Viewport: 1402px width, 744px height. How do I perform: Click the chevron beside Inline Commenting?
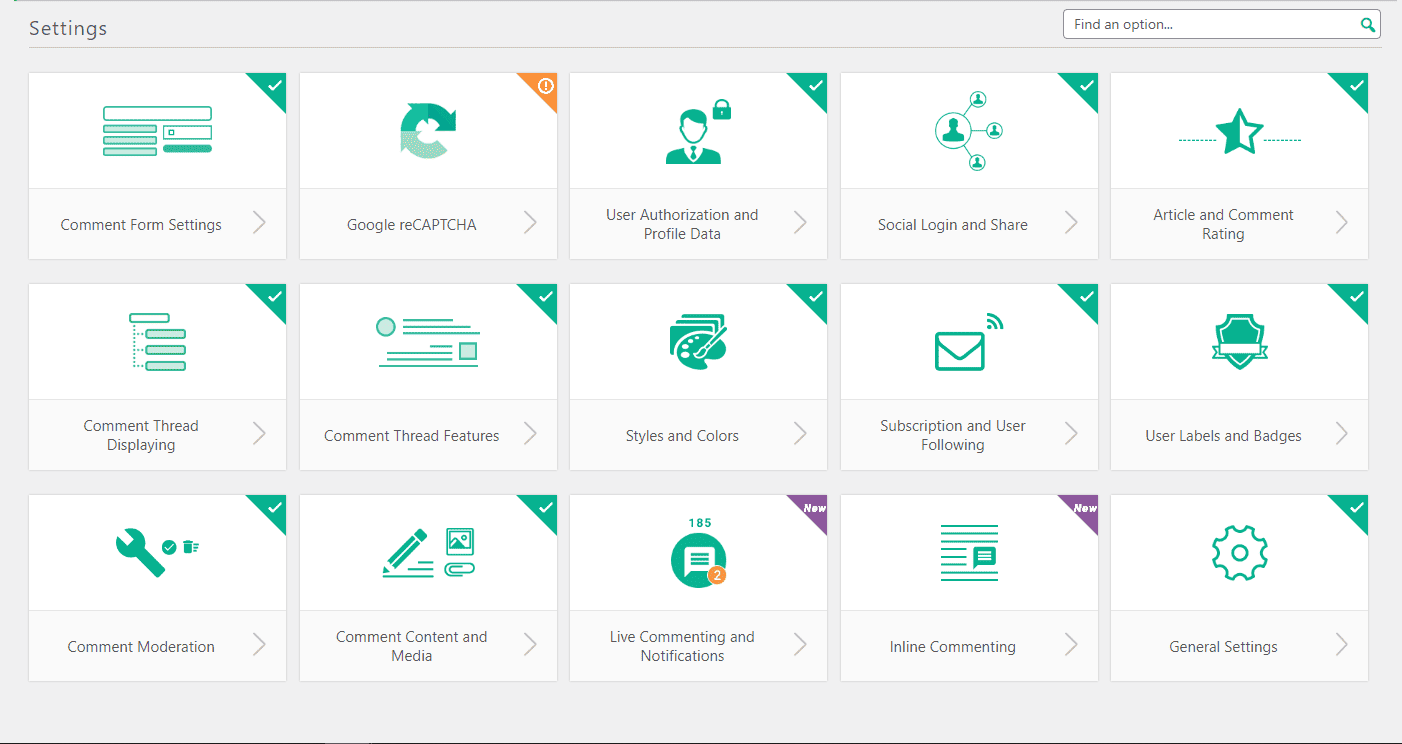1071,644
